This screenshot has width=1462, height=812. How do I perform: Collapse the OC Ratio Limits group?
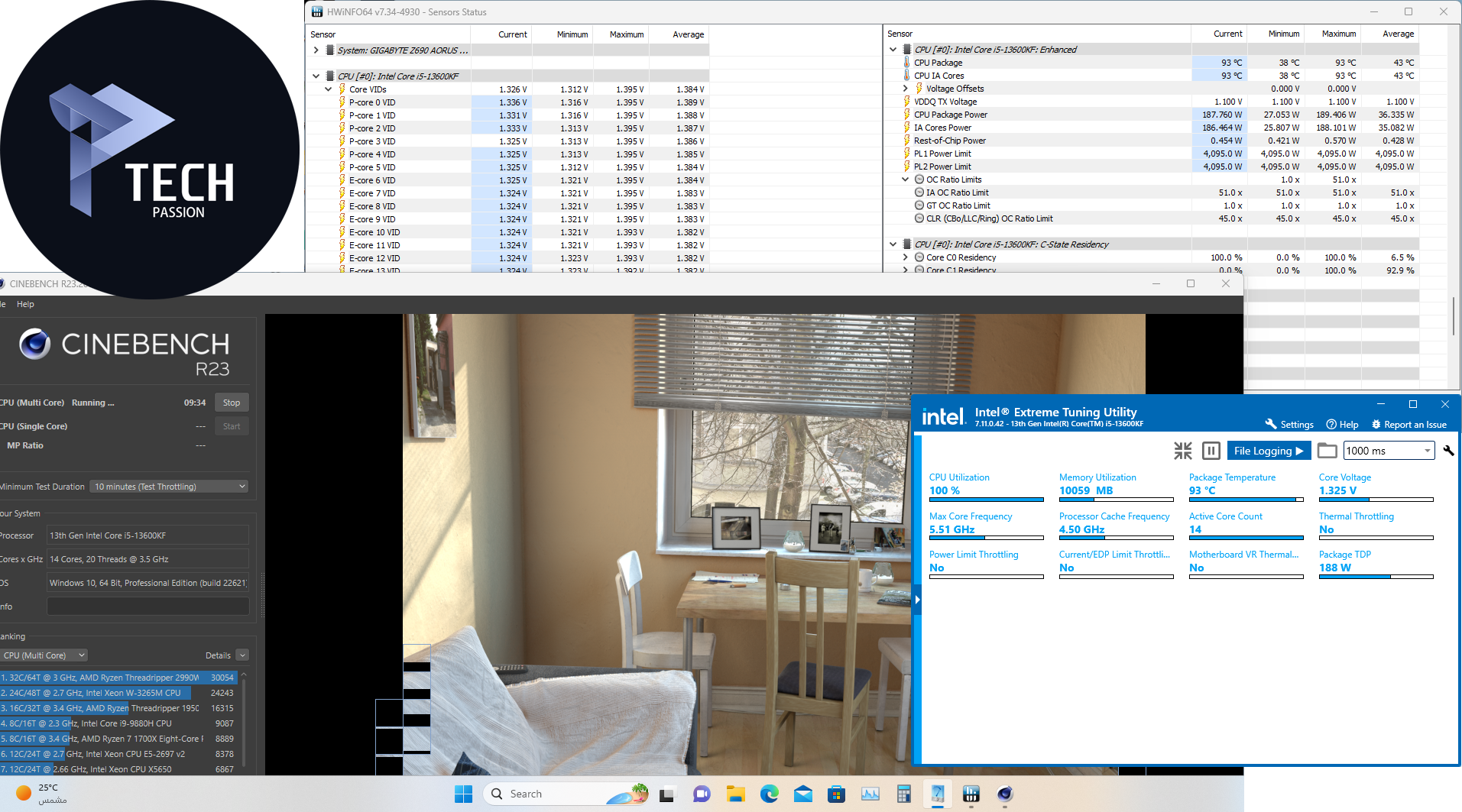(x=905, y=180)
